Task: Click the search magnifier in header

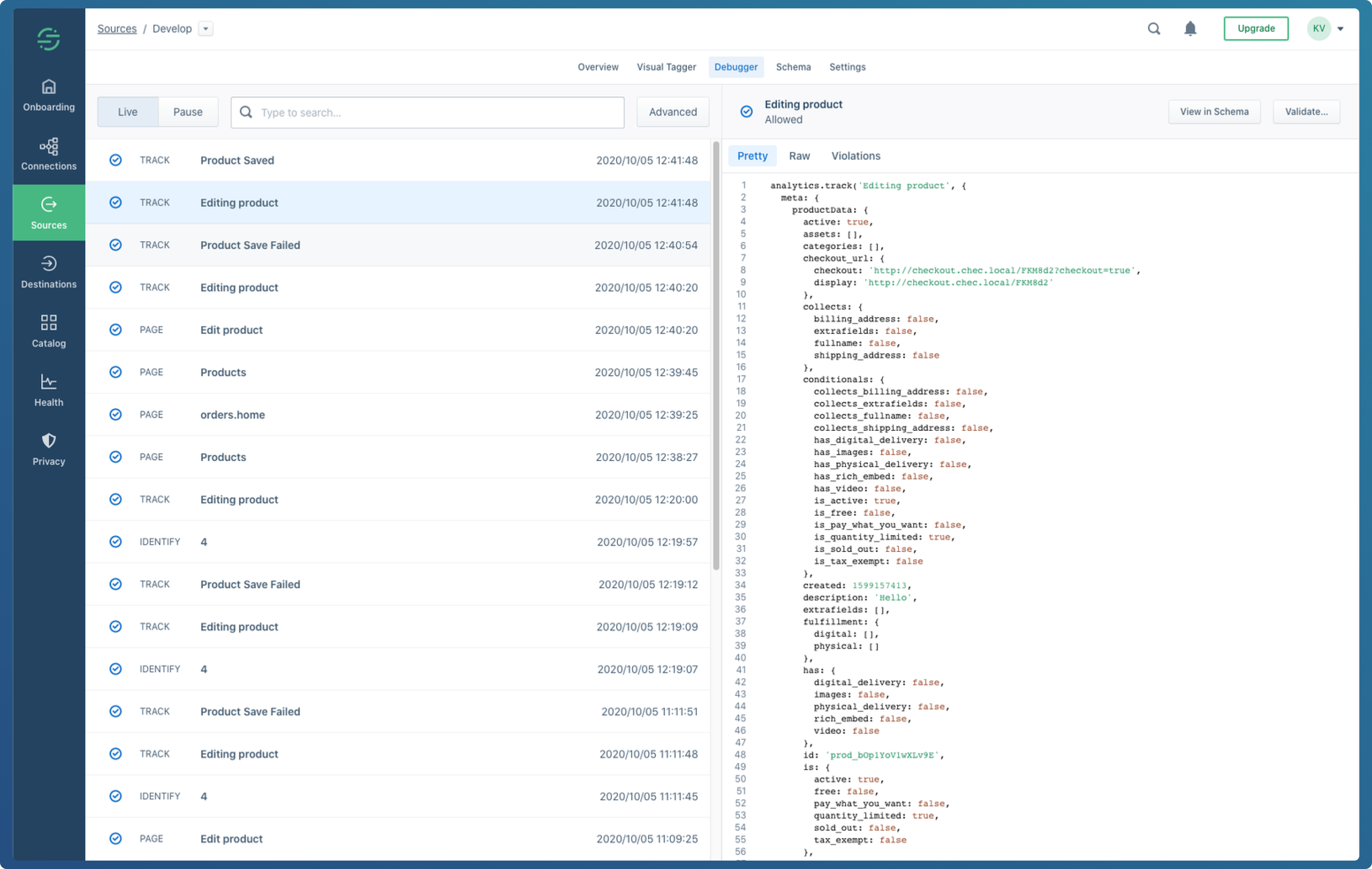Action: click(x=1153, y=29)
